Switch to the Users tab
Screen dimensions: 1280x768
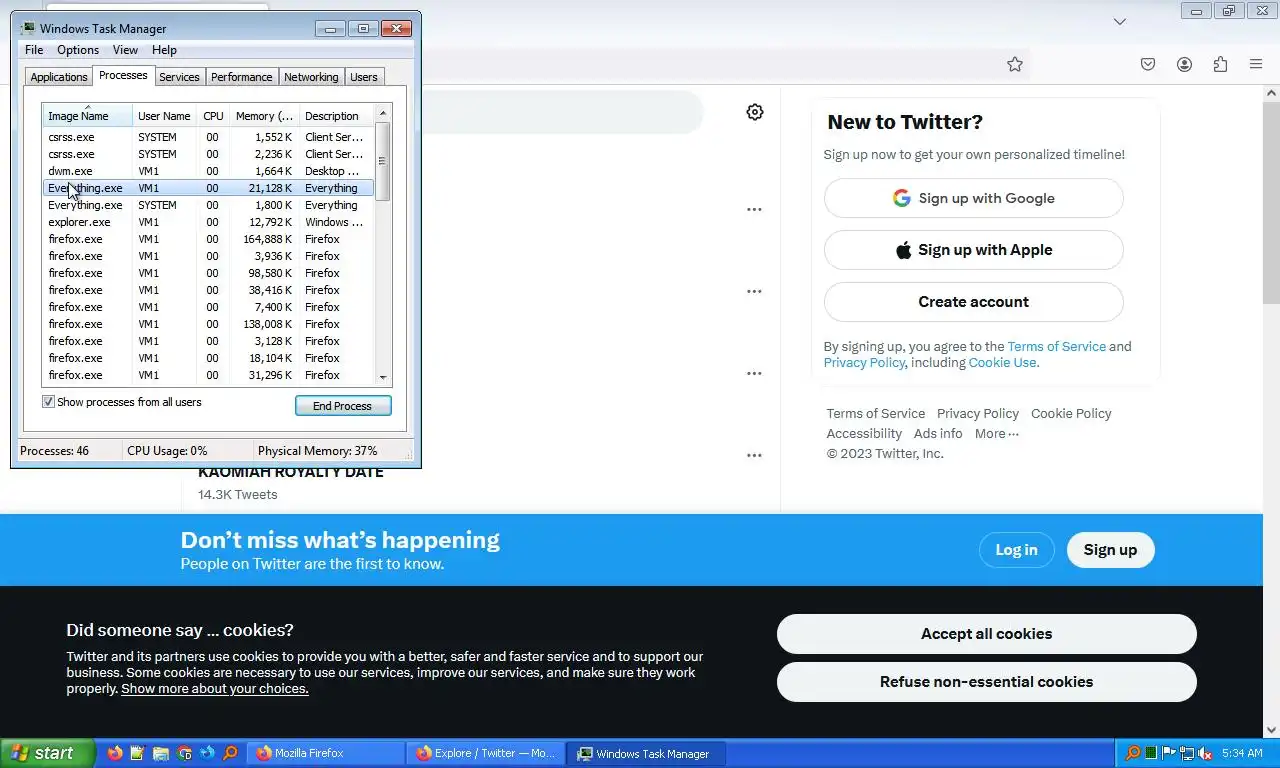coord(364,77)
